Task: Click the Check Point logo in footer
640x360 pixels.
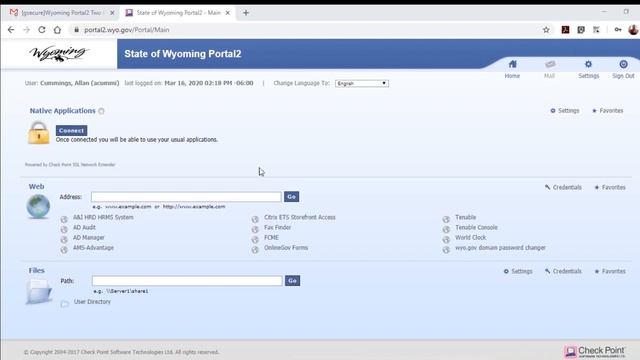Action: pyautogui.click(x=595, y=351)
